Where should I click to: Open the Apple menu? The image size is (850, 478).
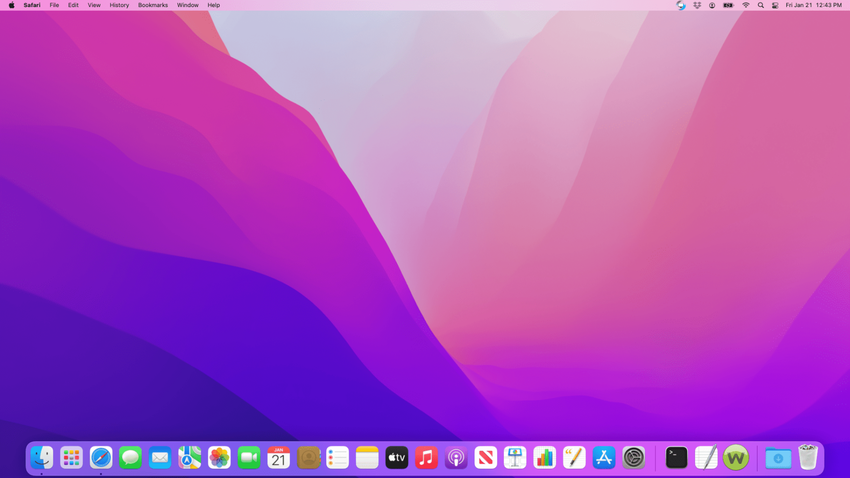pos(12,5)
